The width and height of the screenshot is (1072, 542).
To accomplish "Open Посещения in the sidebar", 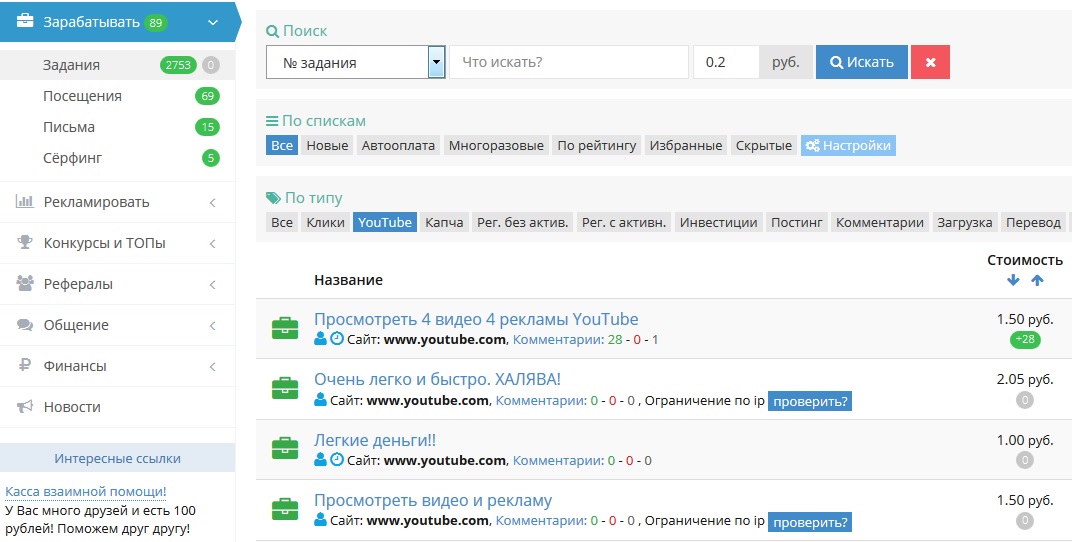I will click(x=82, y=96).
